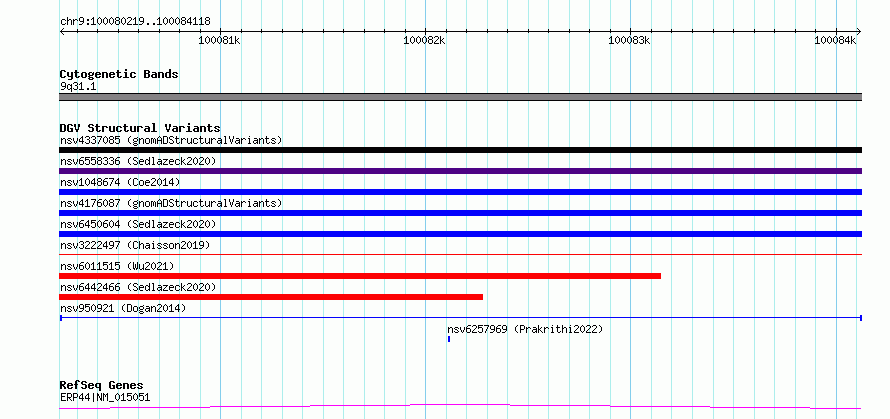The image size is (890, 419).
Task: Select the red nsv6011515 variant bar
Action: click(x=360, y=276)
